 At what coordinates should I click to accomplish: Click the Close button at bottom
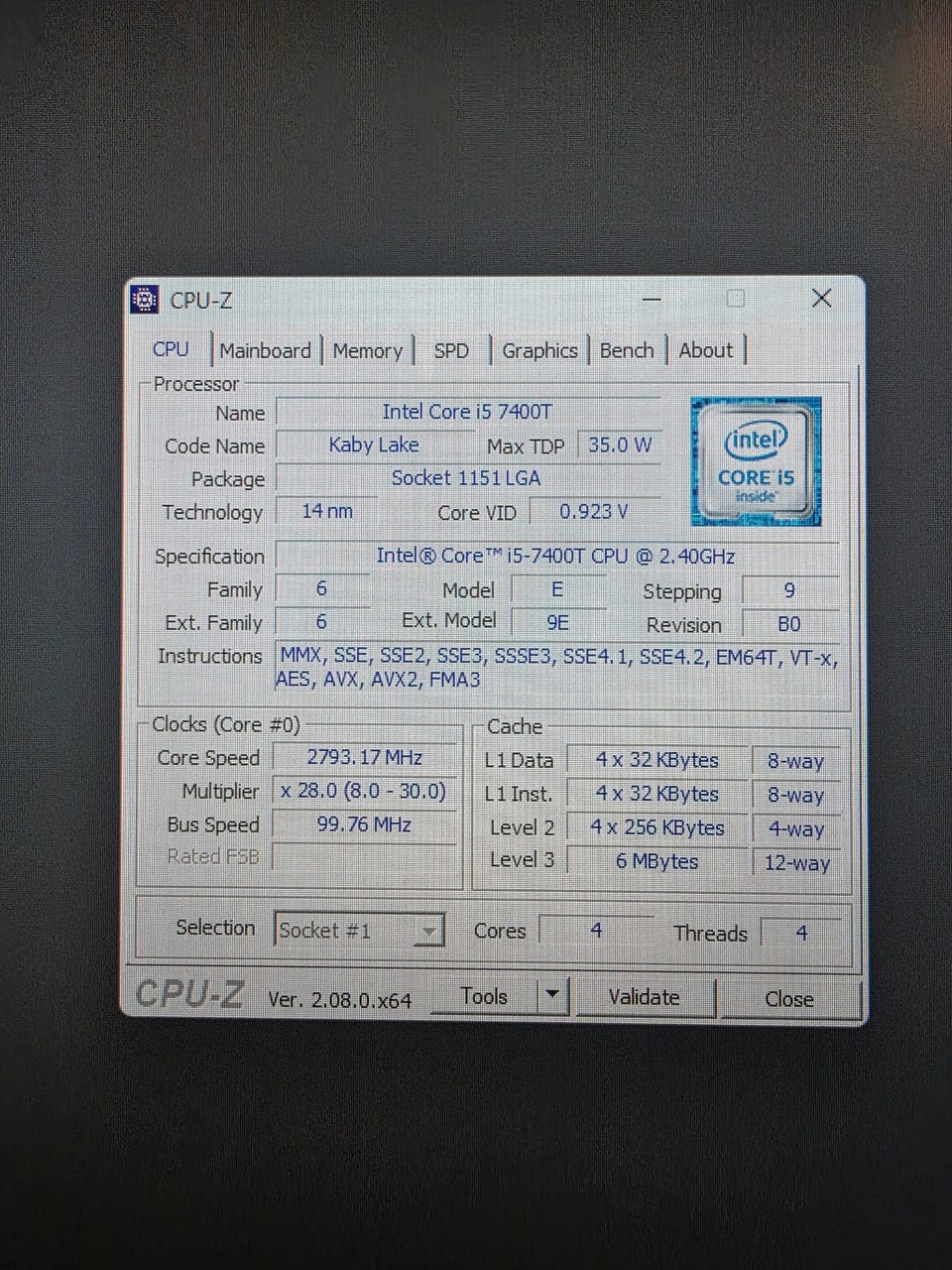[x=789, y=999]
